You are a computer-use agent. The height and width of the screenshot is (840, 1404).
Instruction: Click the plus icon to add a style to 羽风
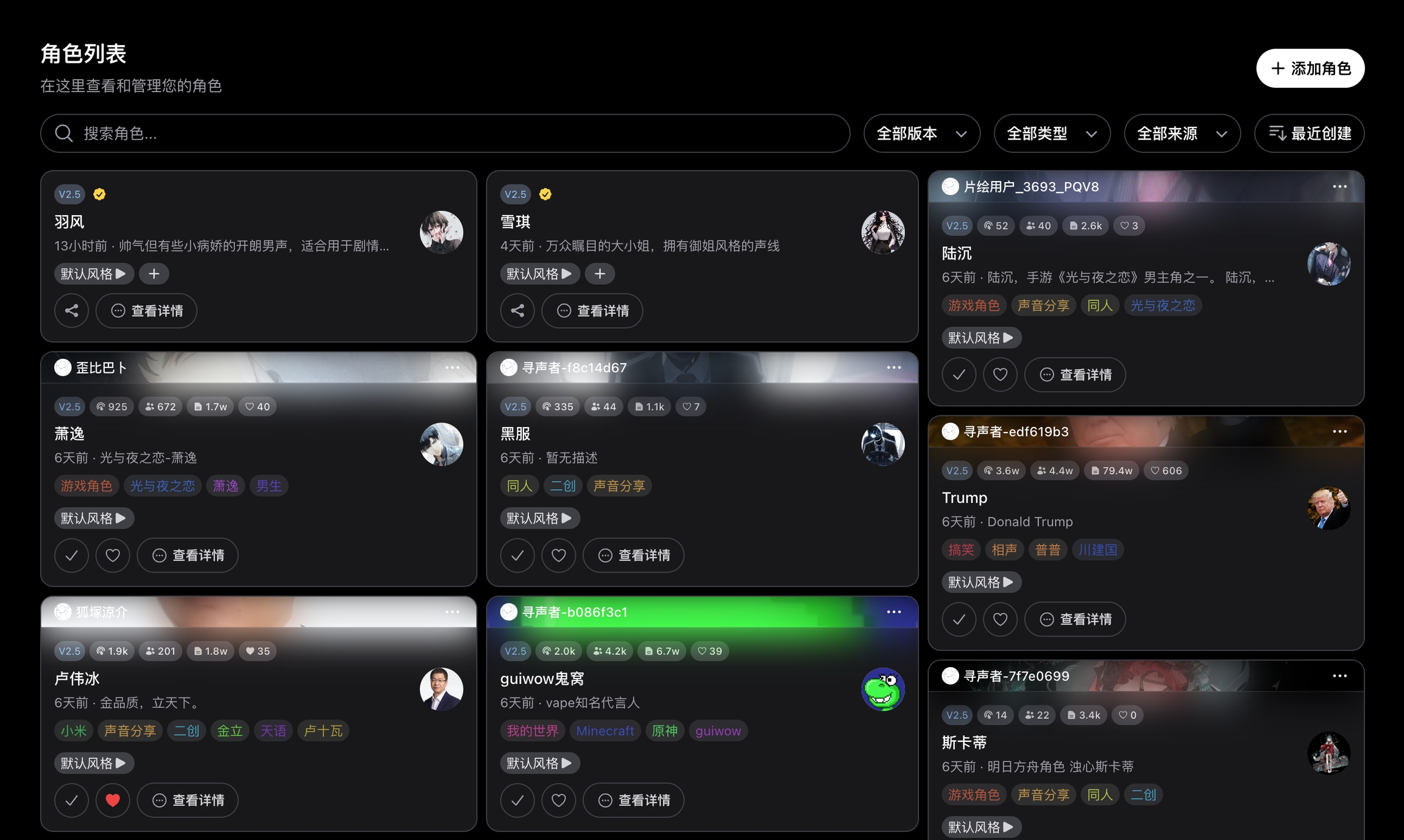pos(154,274)
